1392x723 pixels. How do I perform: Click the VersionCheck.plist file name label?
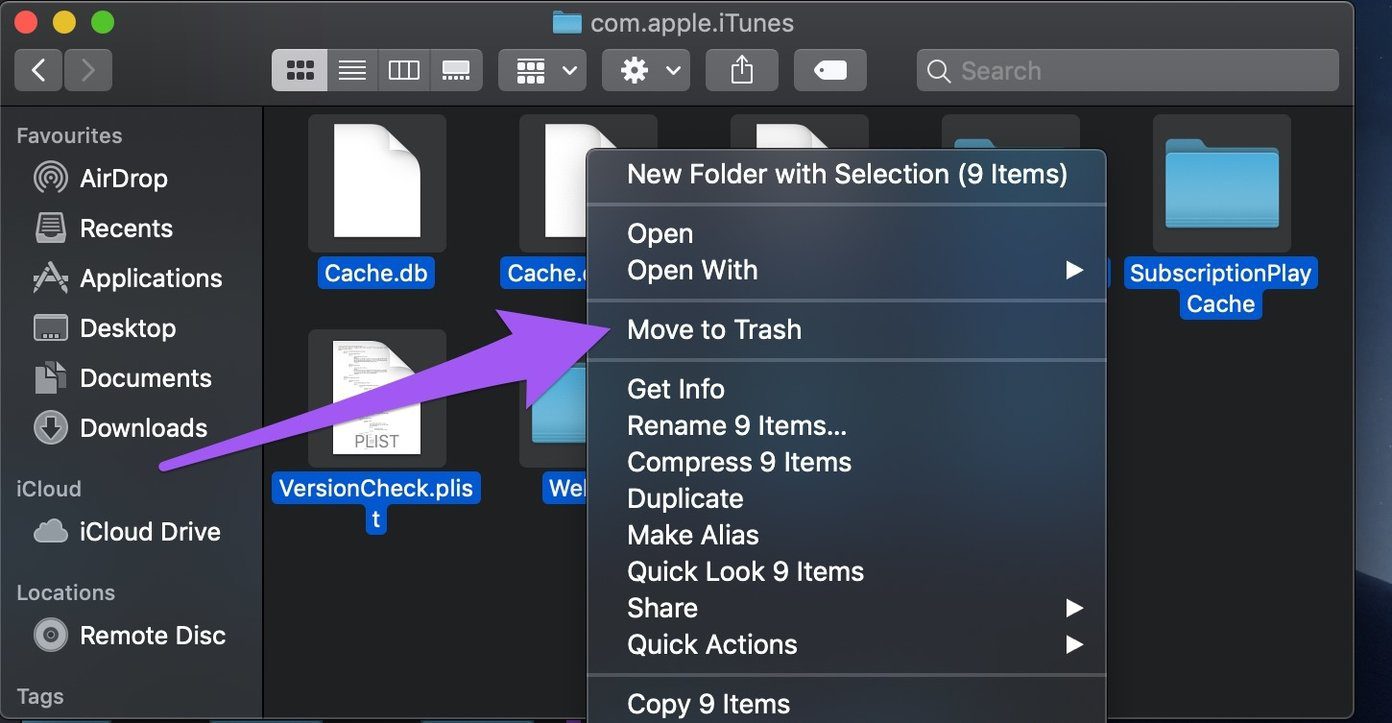[x=376, y=503]
